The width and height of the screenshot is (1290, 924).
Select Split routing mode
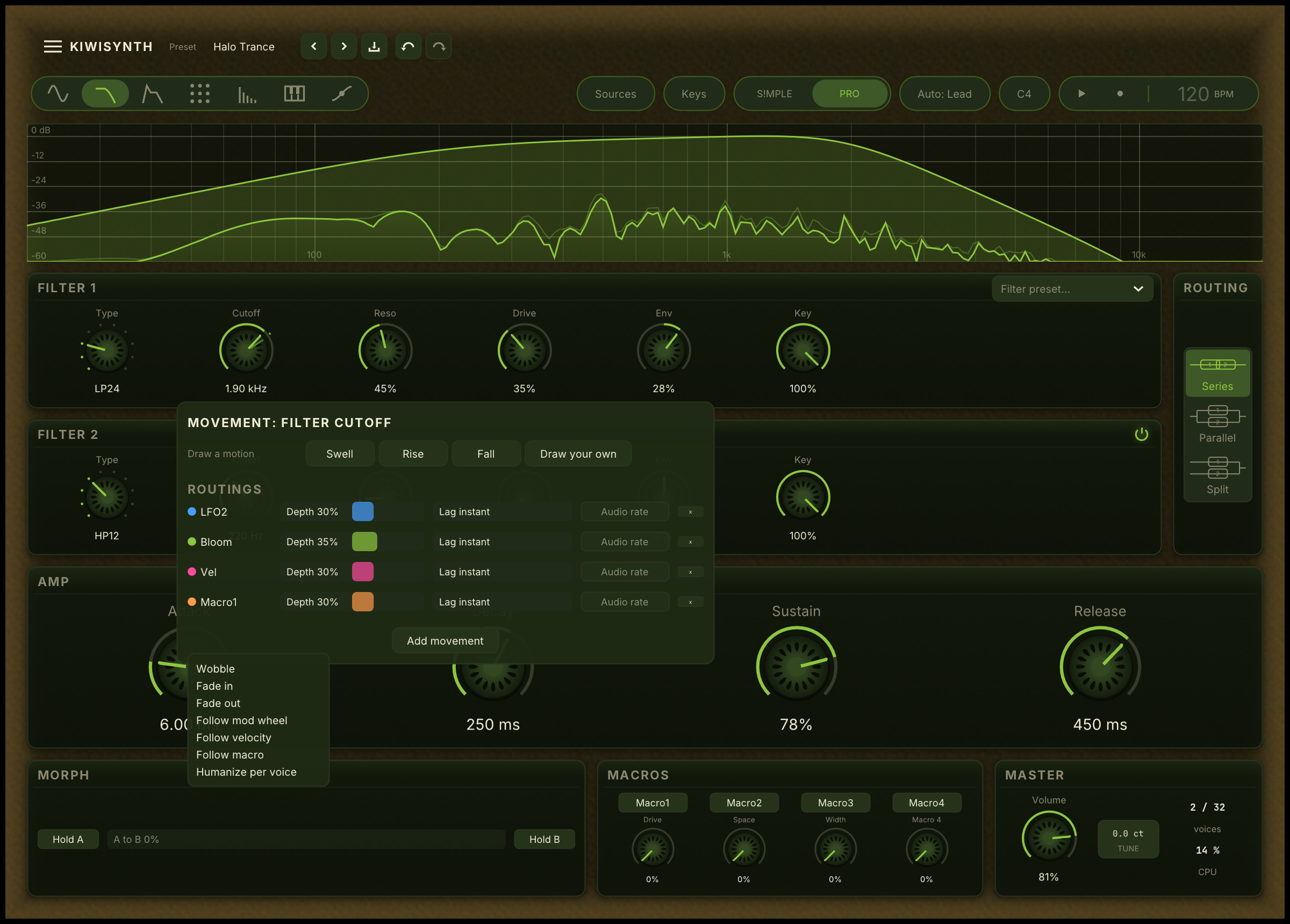1217,476
